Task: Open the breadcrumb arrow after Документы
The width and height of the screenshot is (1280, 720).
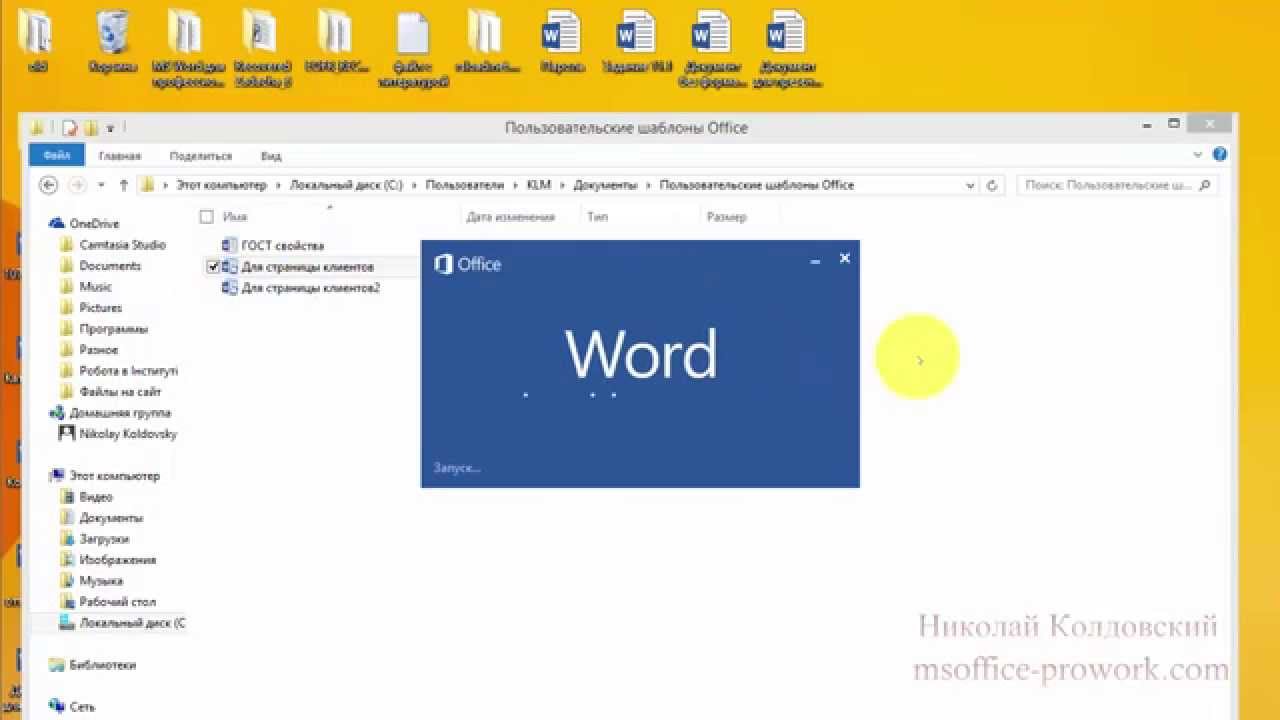Action: 648,185
